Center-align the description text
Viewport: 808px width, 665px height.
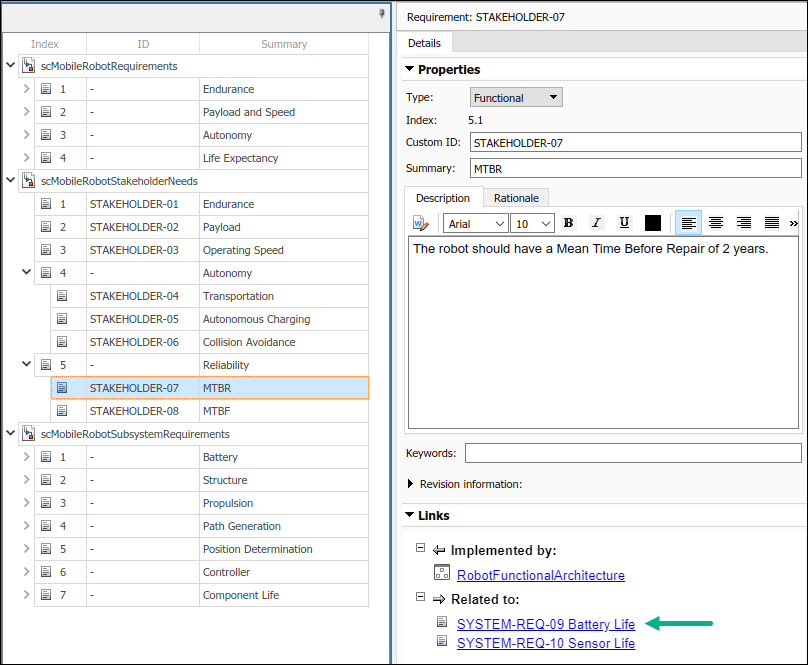pyautogui.click(x=716, y=223)
